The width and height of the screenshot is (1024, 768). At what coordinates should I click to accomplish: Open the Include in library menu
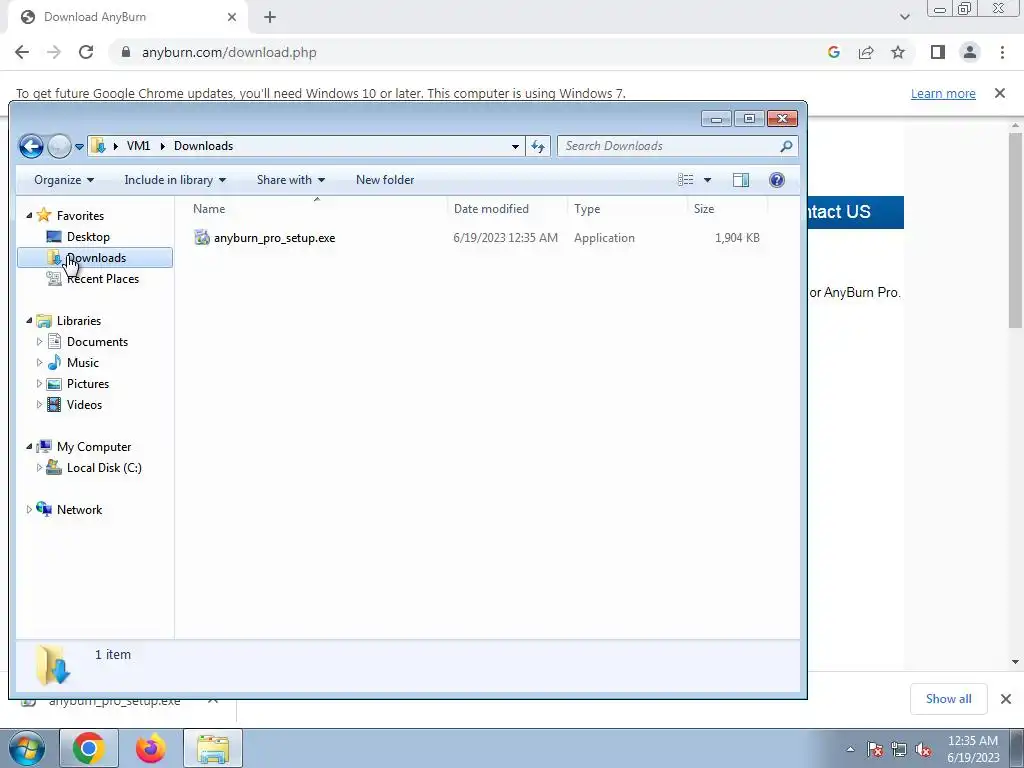click(175, 180)
